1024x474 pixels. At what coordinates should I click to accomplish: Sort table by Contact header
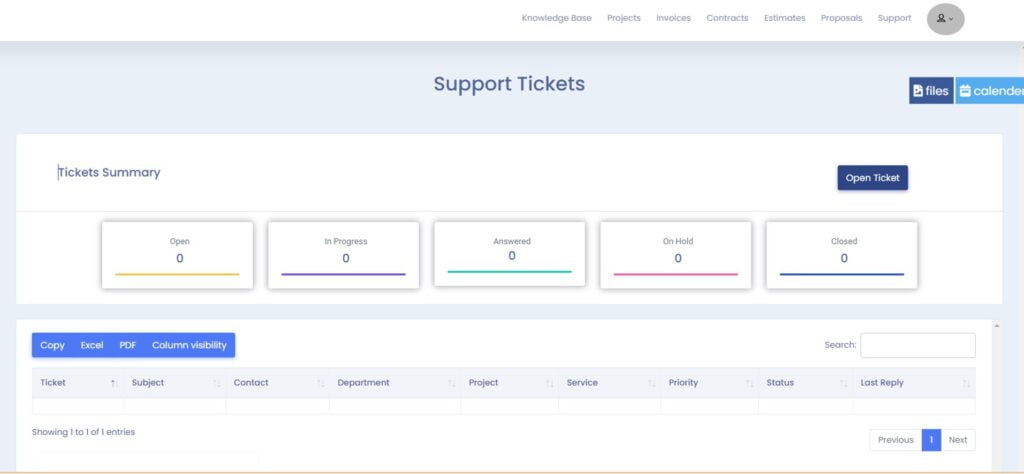[x=251, y=383]
